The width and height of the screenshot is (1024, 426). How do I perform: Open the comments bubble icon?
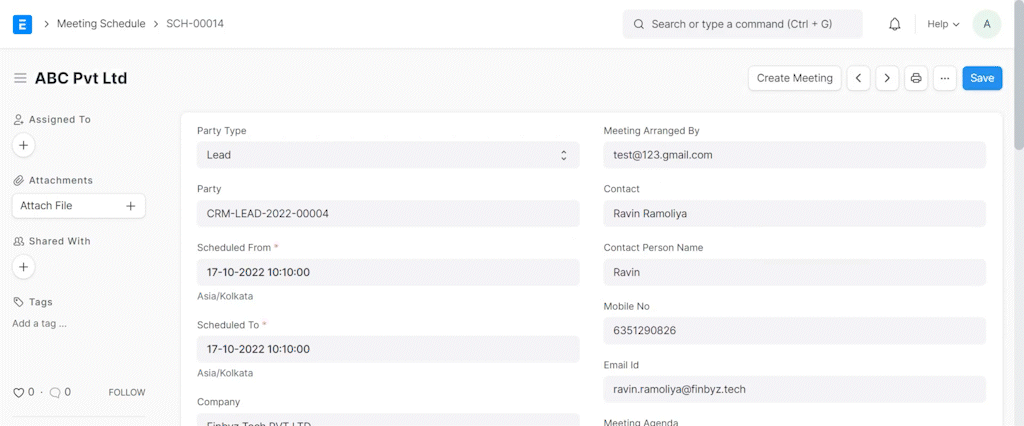(x=55, y=393)
